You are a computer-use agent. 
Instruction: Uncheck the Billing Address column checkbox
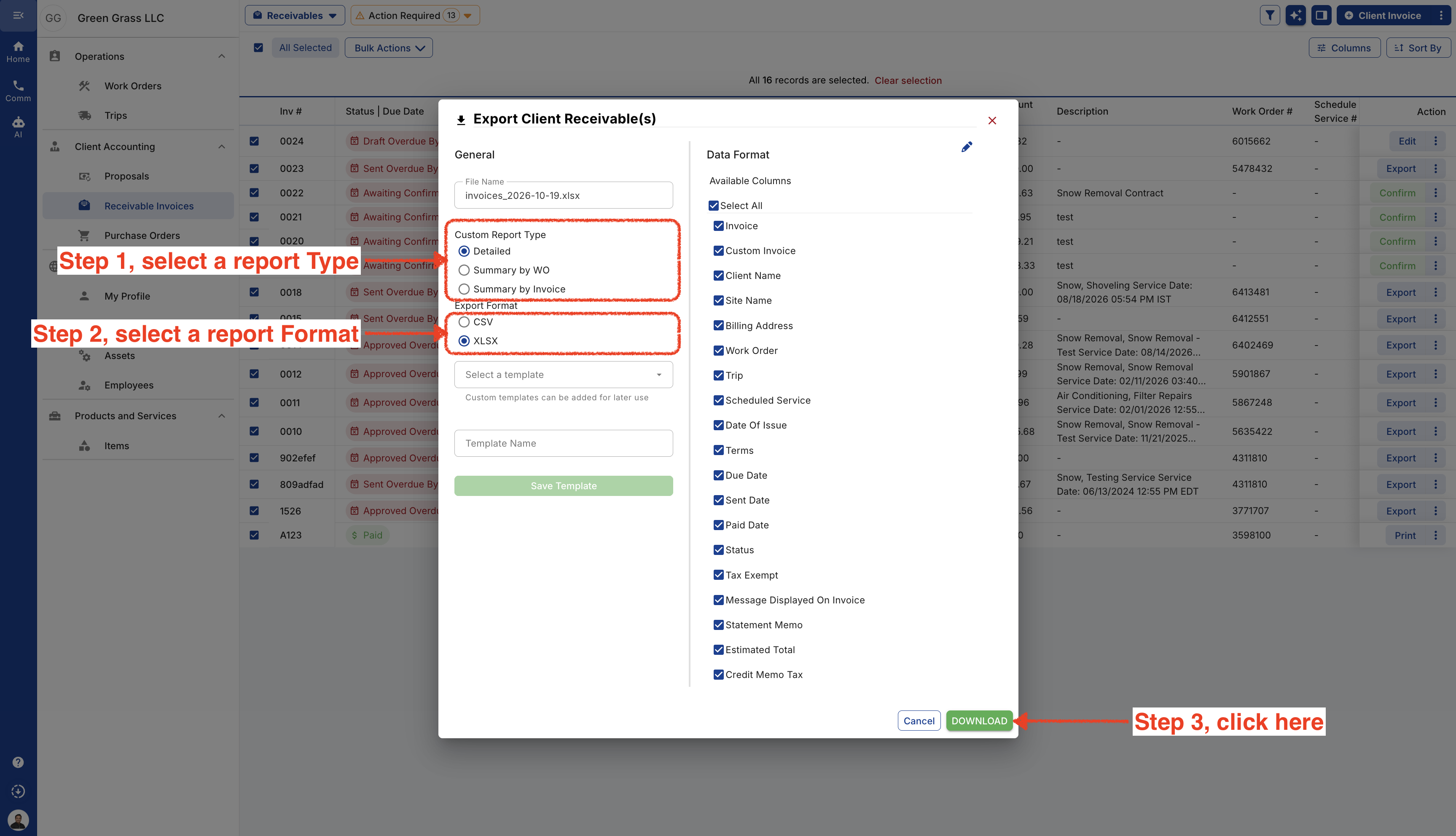(718, 326)
